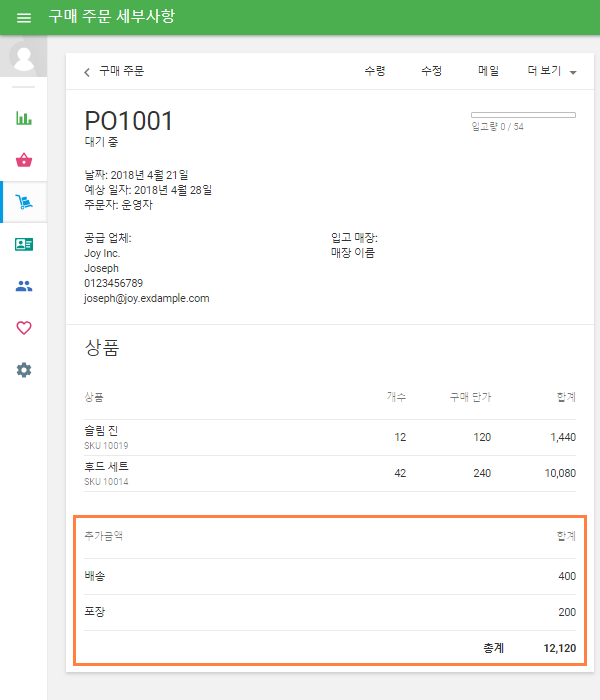The width and height of the screenshot is (600, 700).
Task: Click the PO1001 order title
Action: (129, 121)
